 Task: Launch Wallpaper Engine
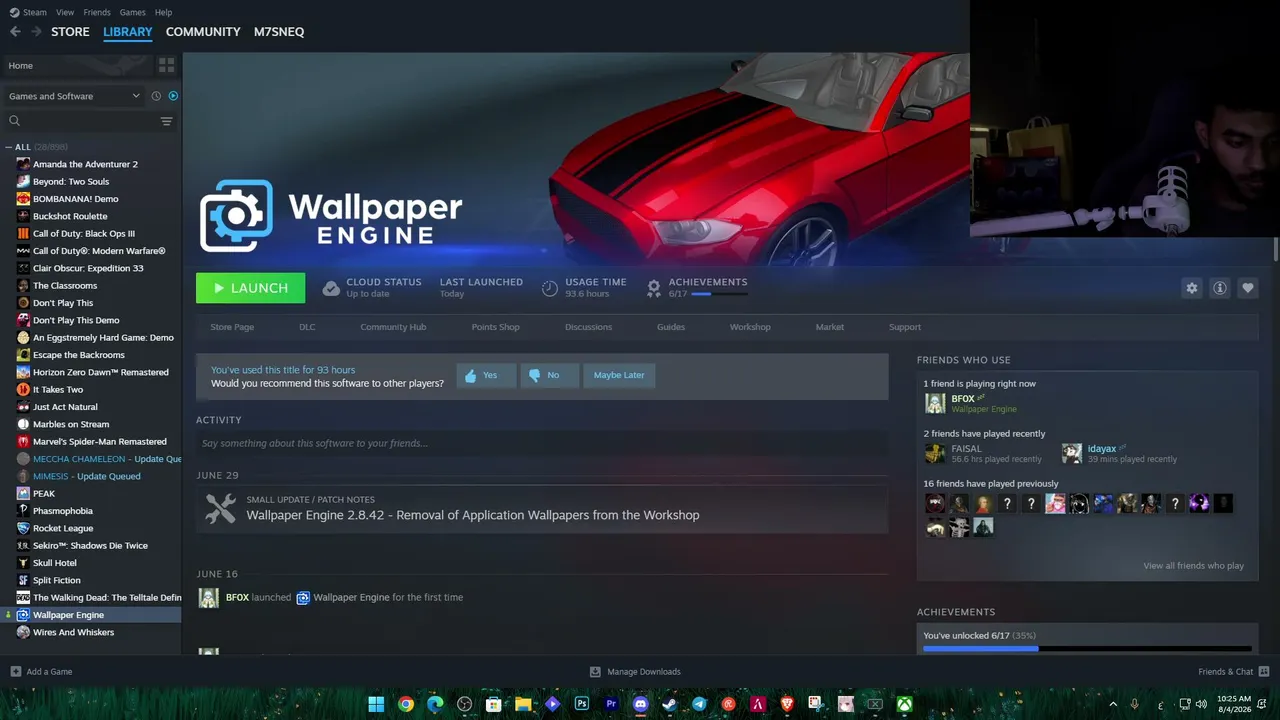(x=249, y=288)
